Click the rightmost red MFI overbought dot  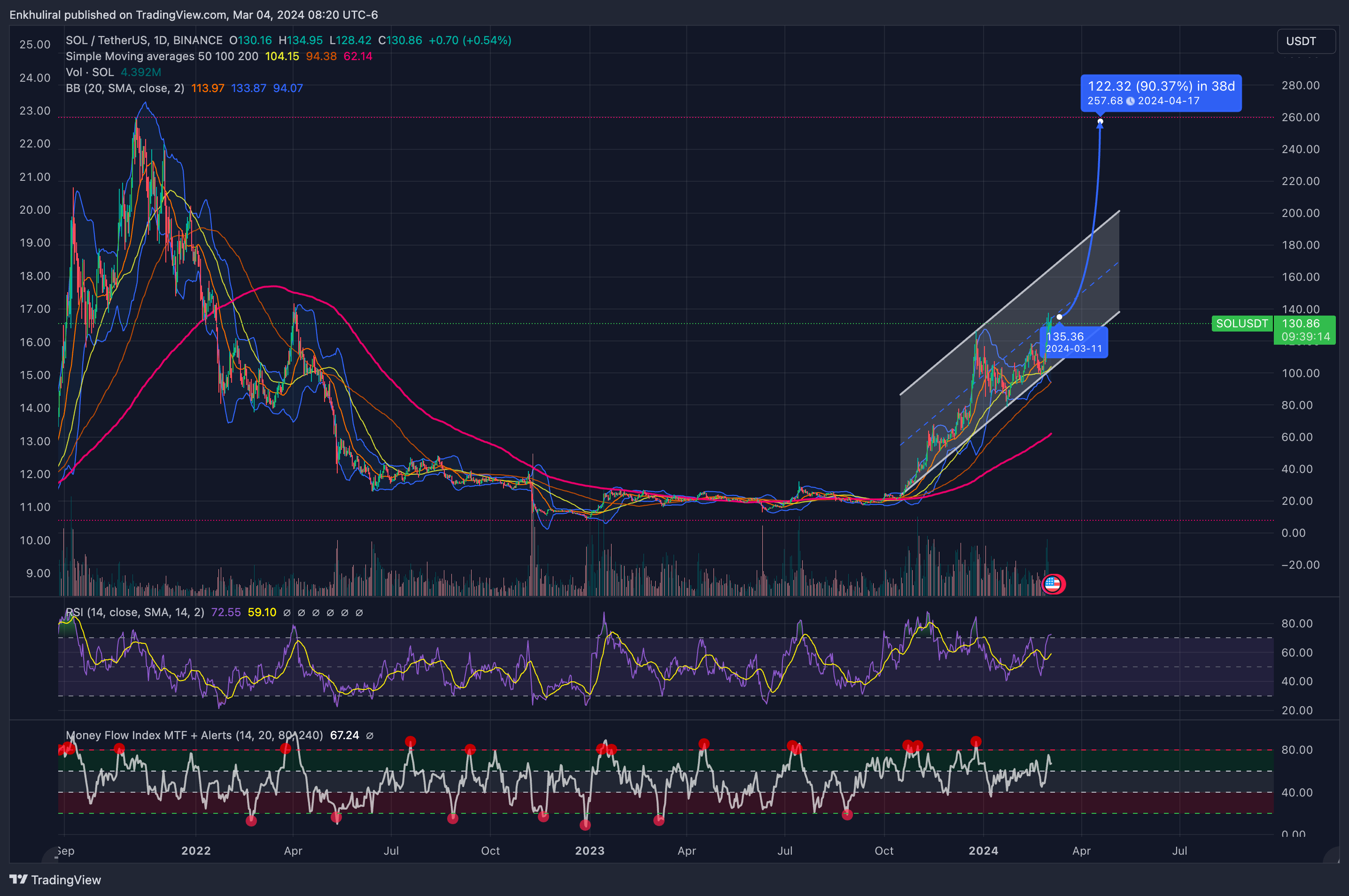pyautogui.click(x=976, y=741)
